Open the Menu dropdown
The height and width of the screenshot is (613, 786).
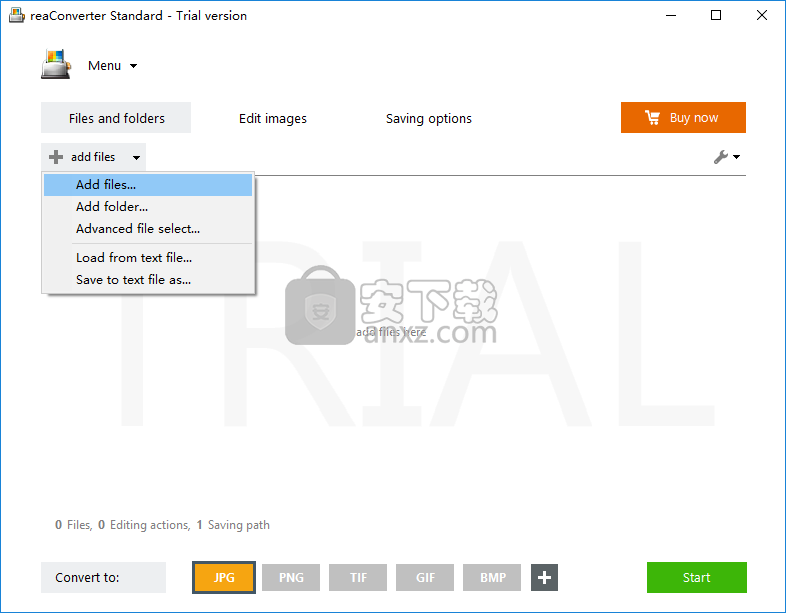click(x=112, y=66)
